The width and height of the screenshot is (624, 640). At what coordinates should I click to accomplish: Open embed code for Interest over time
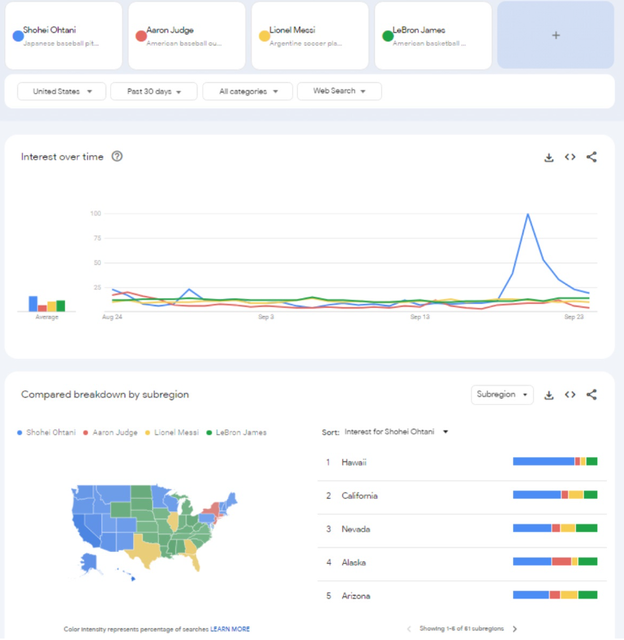click(570, 157)
